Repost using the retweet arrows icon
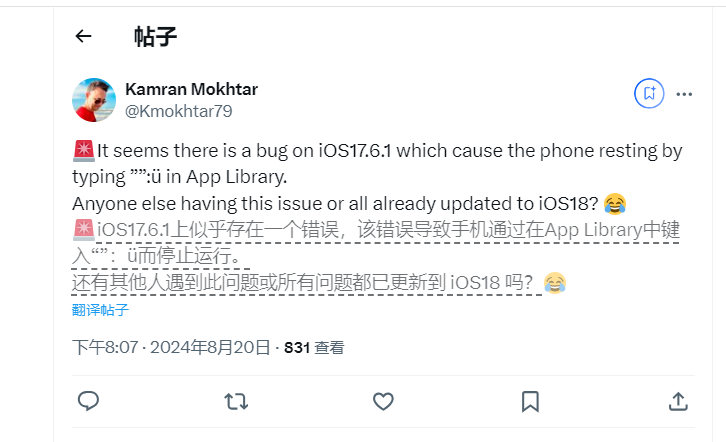 [236, 401]
